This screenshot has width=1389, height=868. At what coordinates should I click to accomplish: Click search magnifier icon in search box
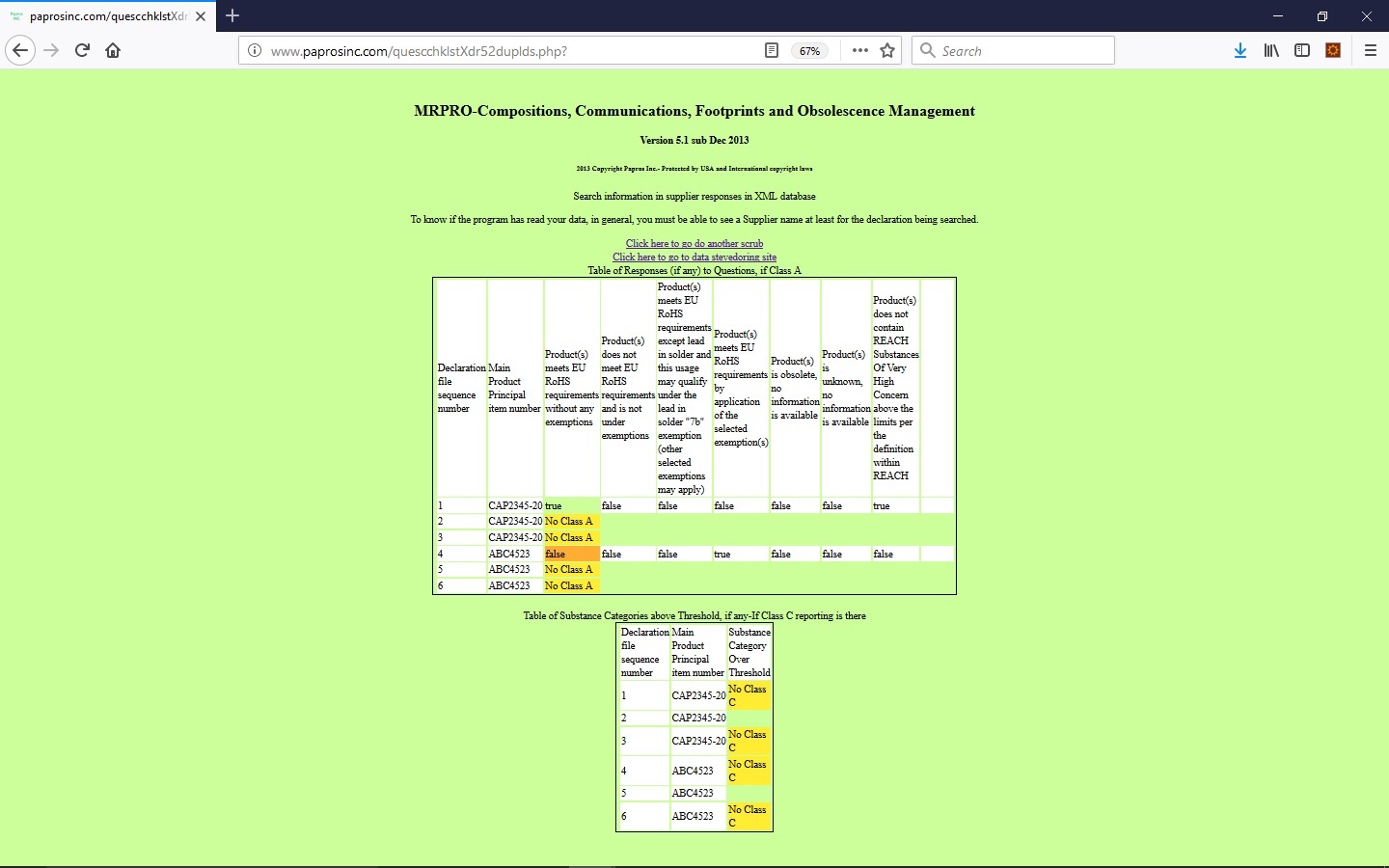coord(928,51)
